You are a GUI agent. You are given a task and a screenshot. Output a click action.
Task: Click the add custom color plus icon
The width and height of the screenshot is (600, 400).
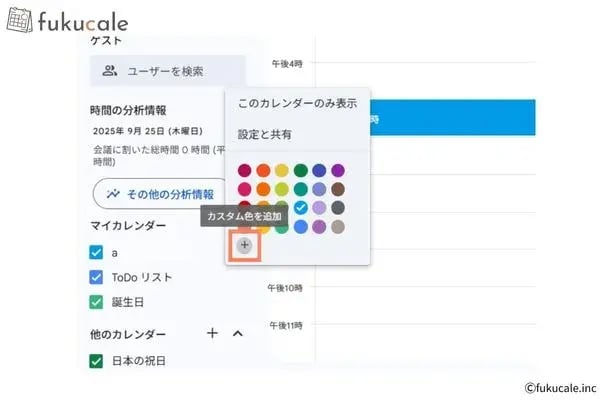pos(245,245)
